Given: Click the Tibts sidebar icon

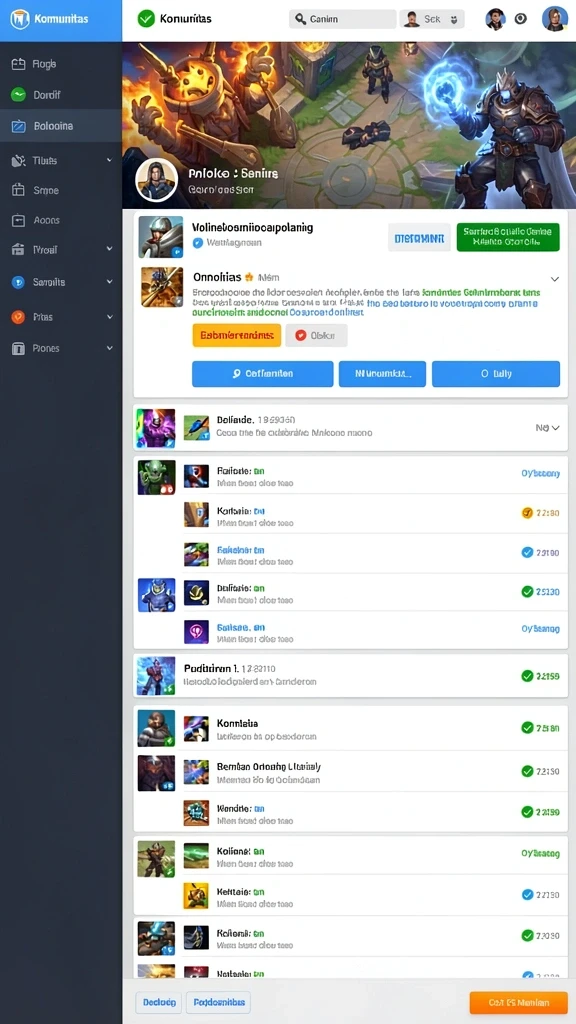Looking at the screenshot, I should (x=18, y=161).
